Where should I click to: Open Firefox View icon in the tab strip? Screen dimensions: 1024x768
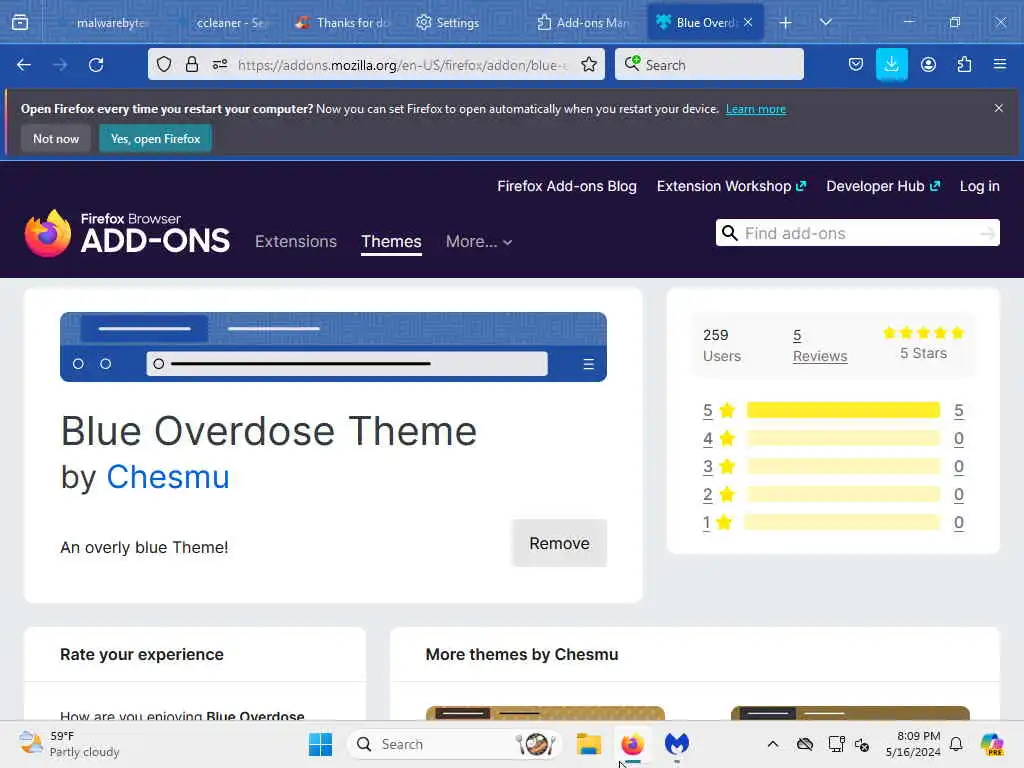coord(20,22)
